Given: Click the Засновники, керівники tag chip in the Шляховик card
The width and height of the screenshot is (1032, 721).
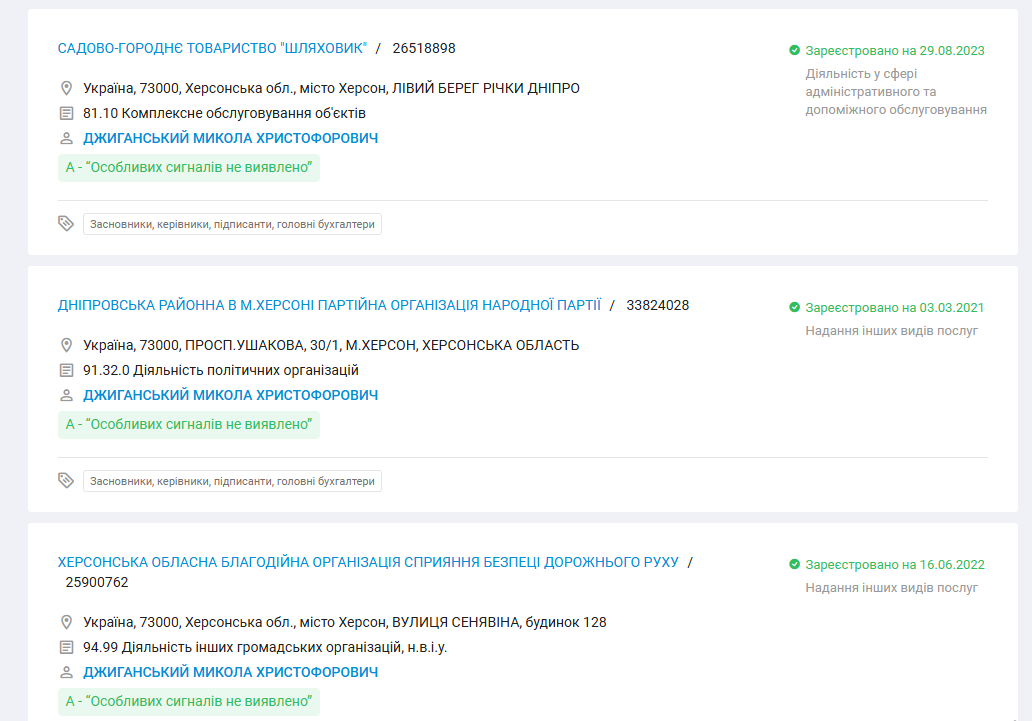Looking at the screenshot, I should pos(232,224).
